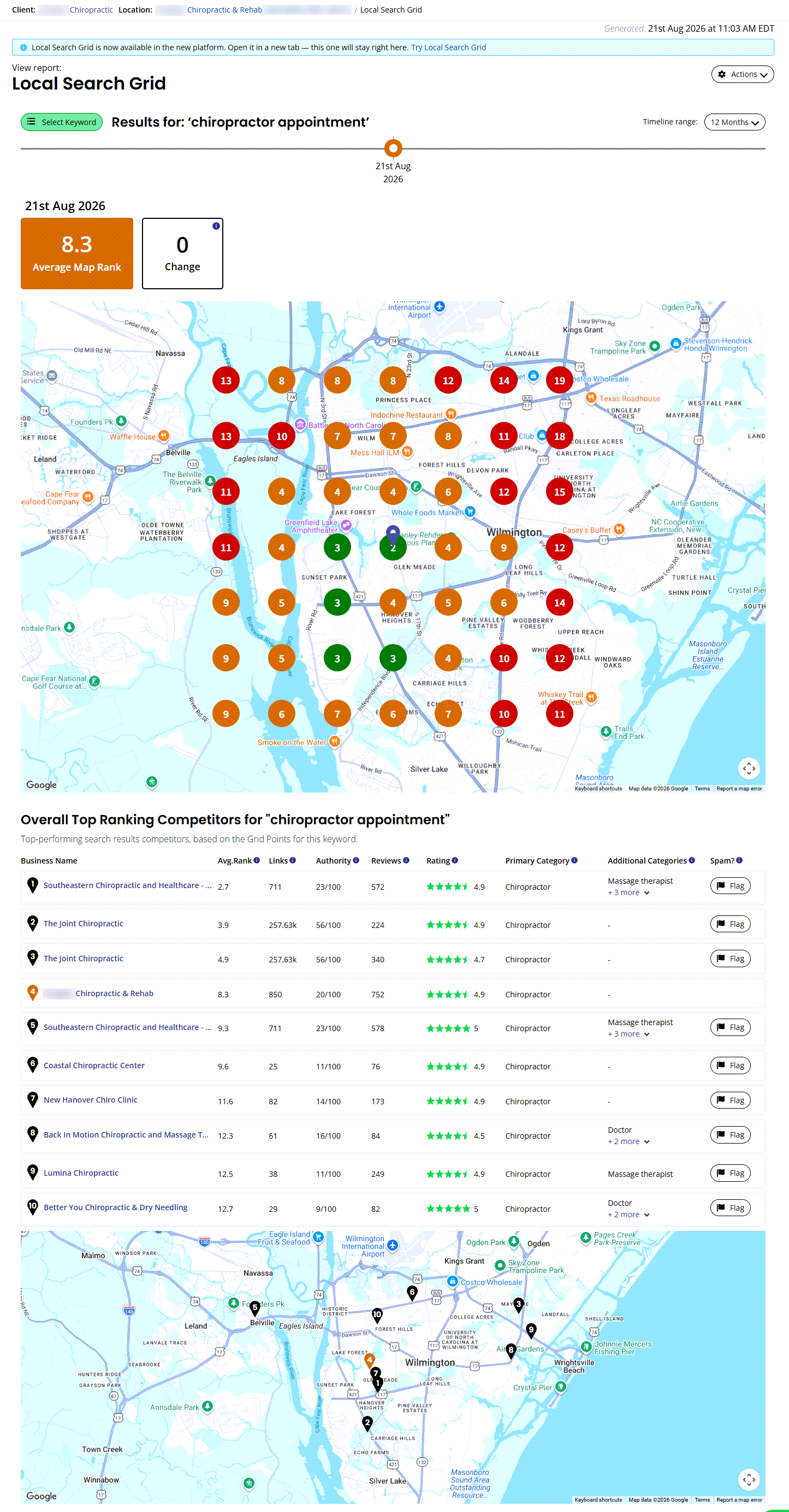Screen dimensions: 789x1512
Task: Flag the New Hanover Chiro Clinic row
Action: pos(729,1100)
